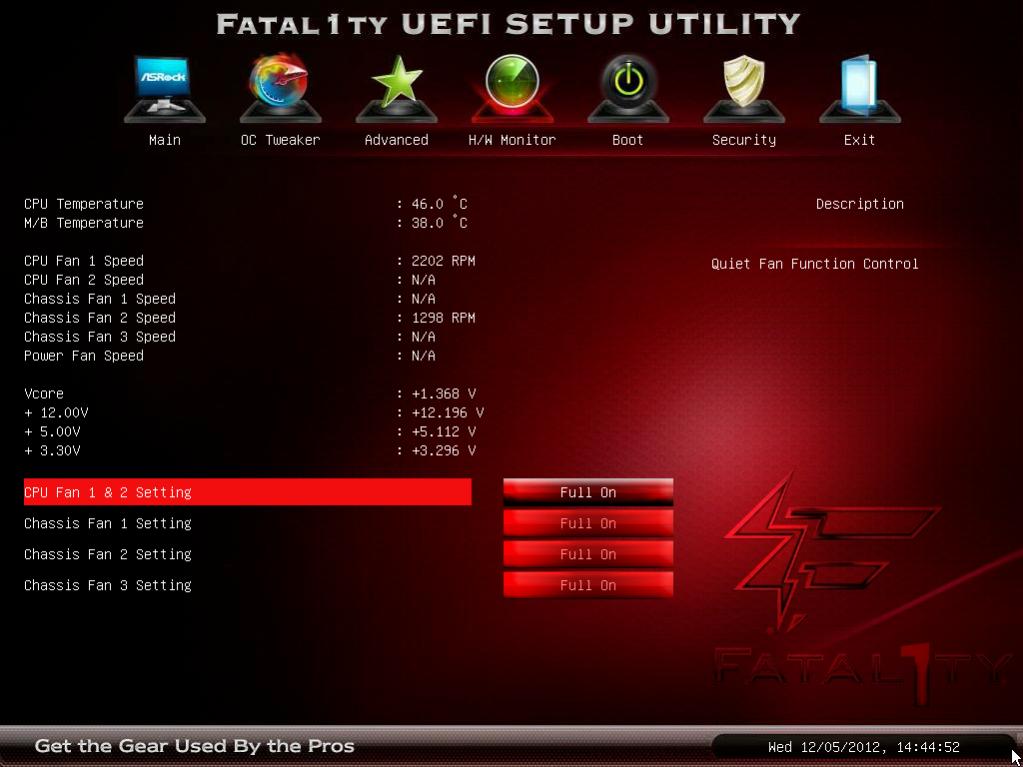1023x767 pixels.
Task: Select the Security shield icon
Action: [744, 88]
